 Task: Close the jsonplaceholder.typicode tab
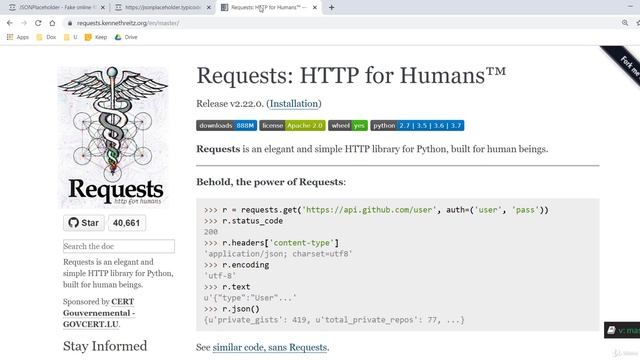coord(209,7)
